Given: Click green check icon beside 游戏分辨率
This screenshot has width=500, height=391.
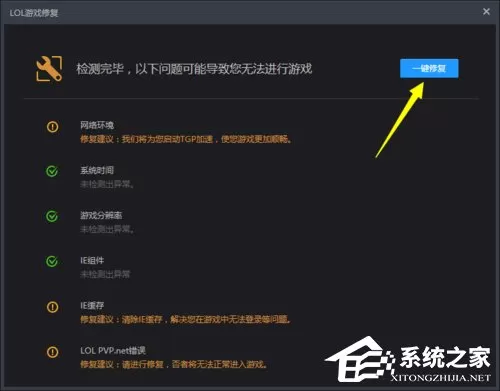Looking at the screenshot, I should tap(52, 216).
